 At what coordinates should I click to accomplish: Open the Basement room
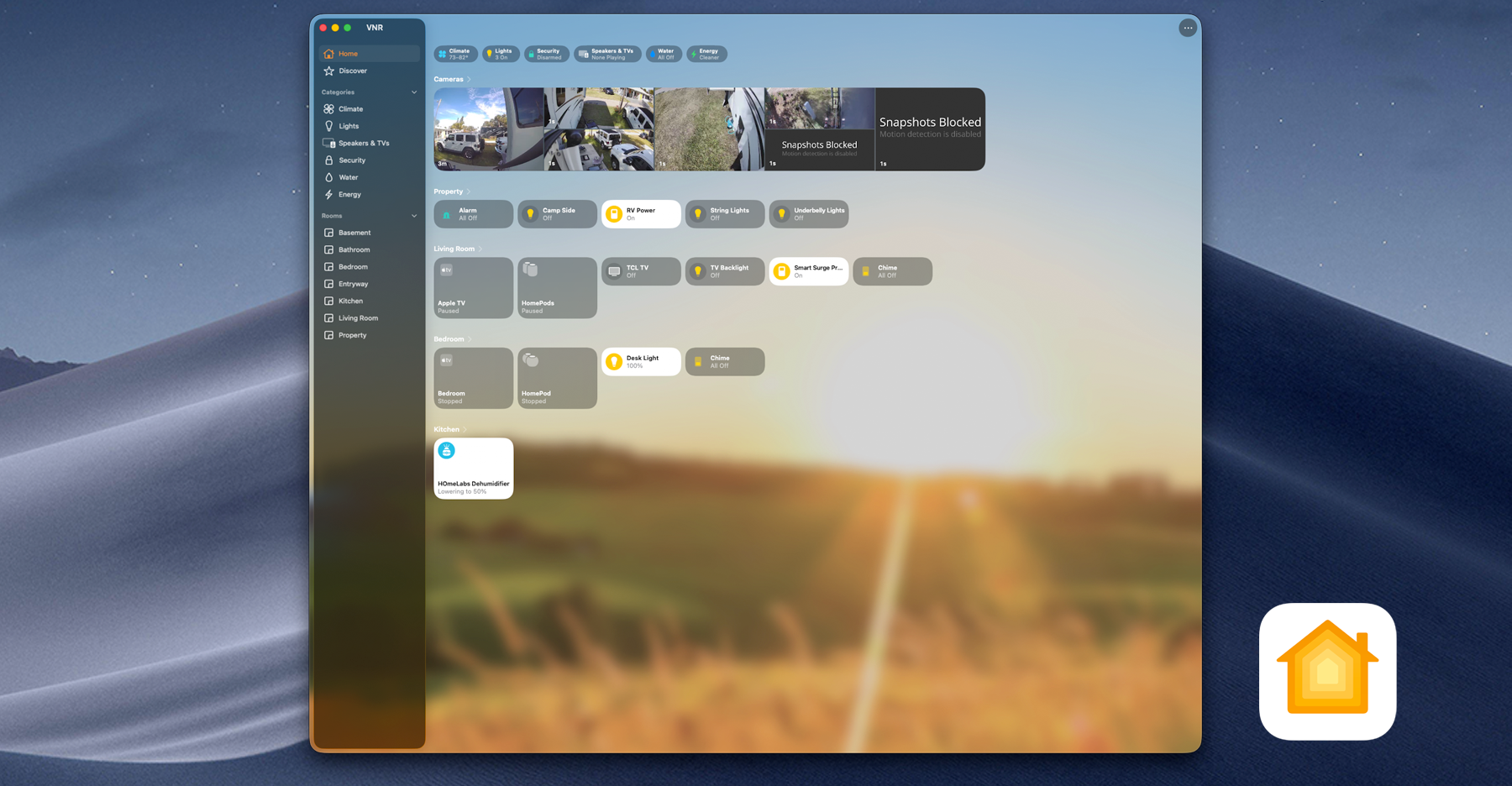(x=369, y=233)
